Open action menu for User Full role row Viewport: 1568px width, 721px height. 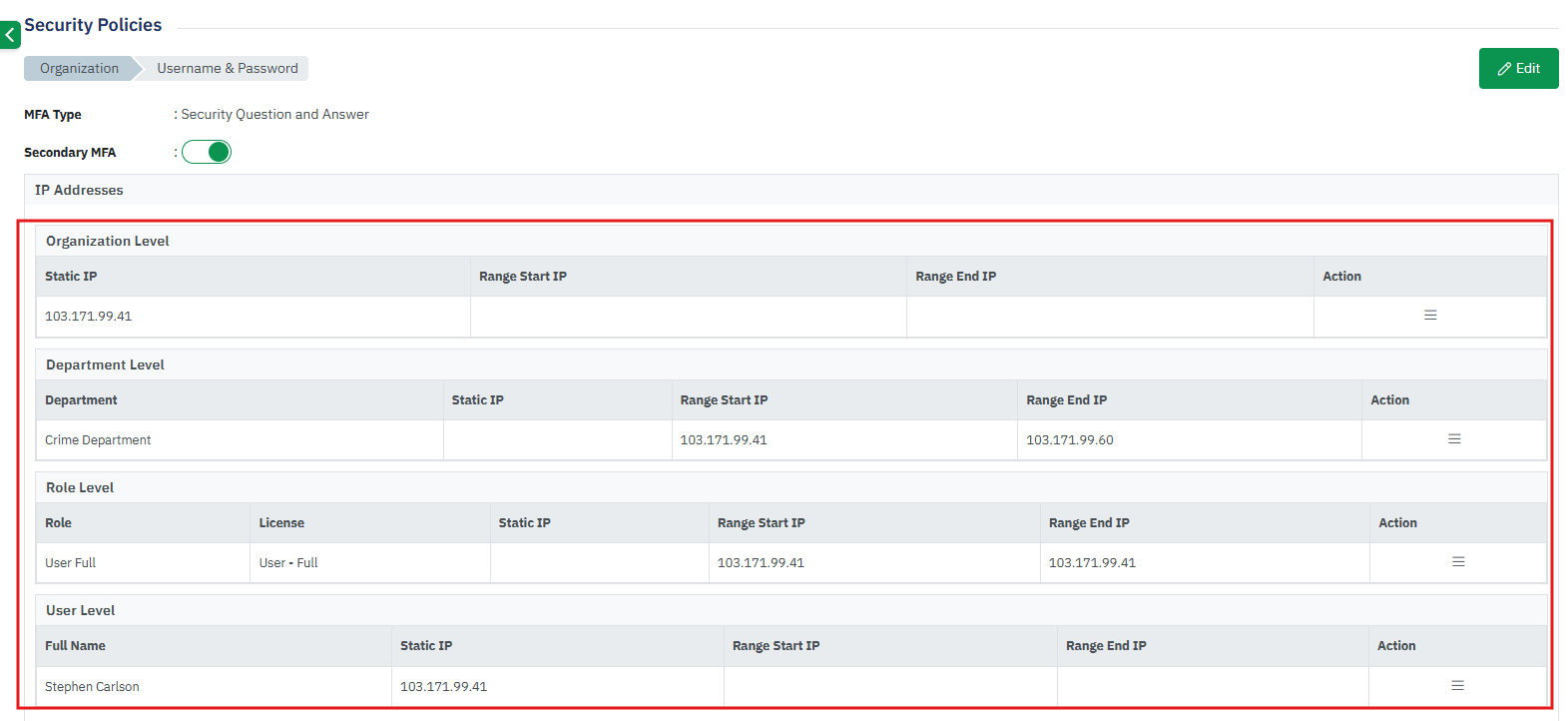pyautogui.click(x=1458, y=562)
